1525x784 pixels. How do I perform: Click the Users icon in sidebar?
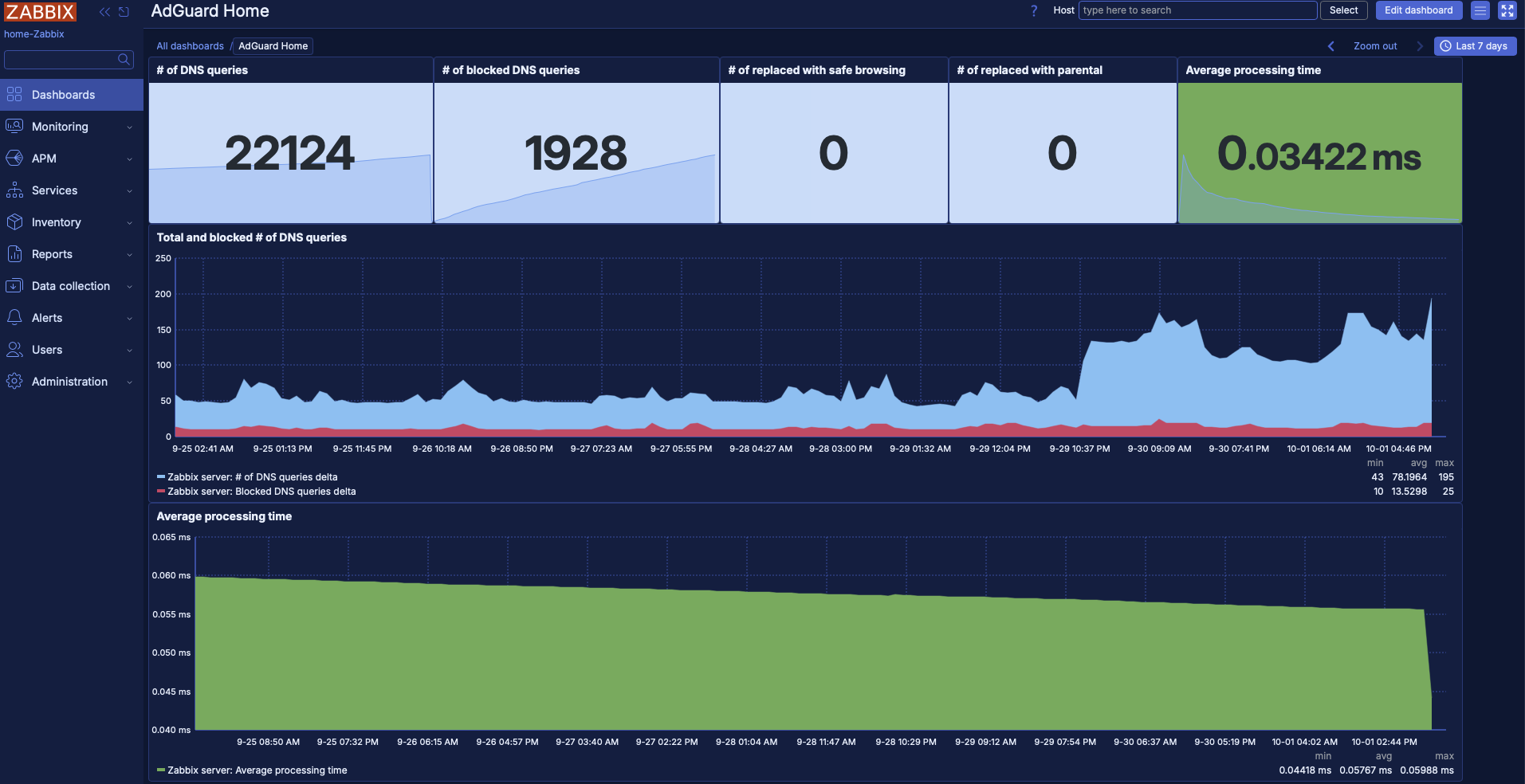(x=14, y=350)
